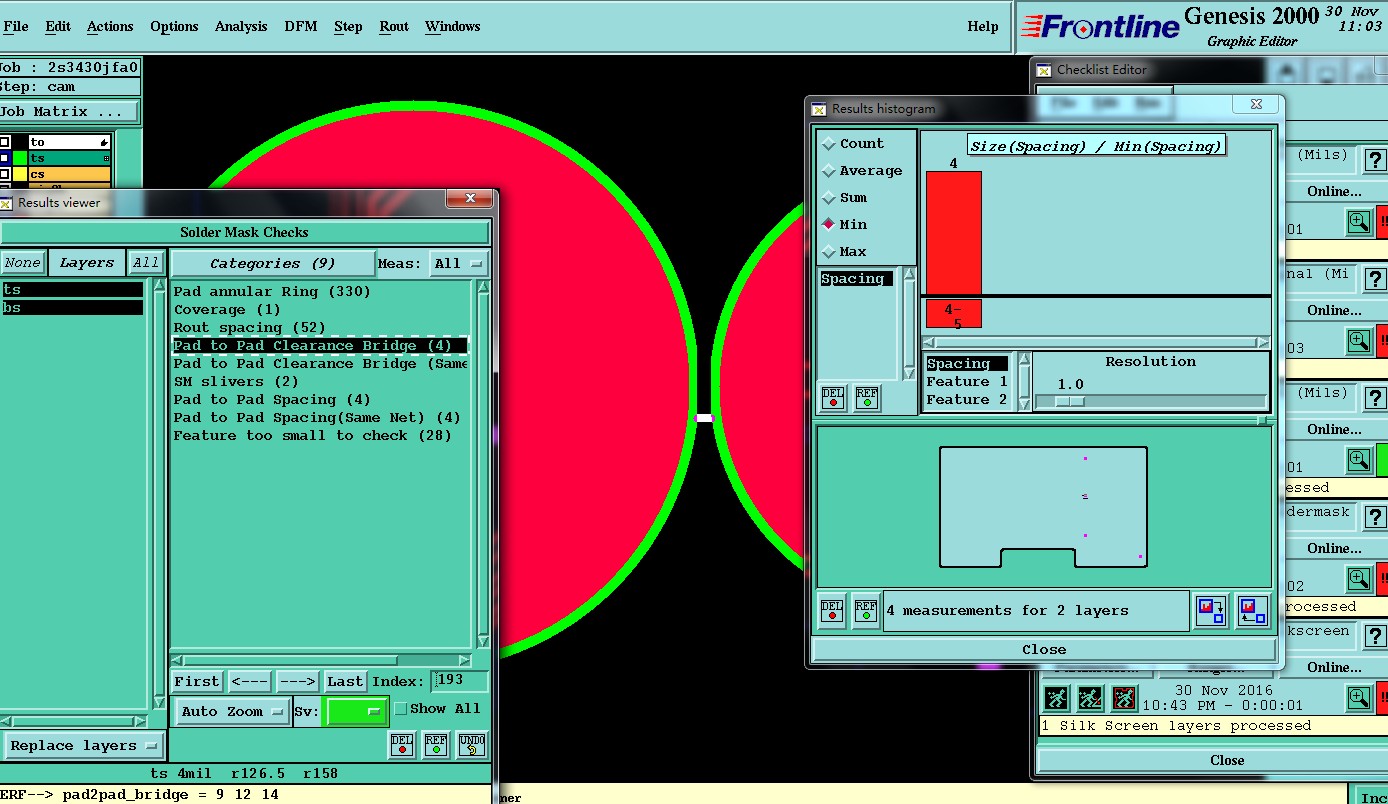The width and height of the screenshot is (1388, 804).
Task: Click the yellow color swatch of layer 'cs'
Action: (x=20, y=174)
